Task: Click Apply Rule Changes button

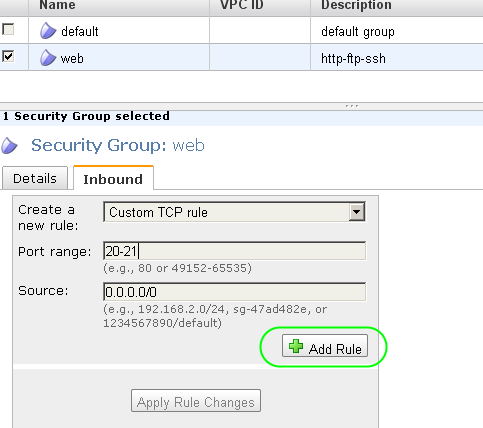Action: coord(196,401)
